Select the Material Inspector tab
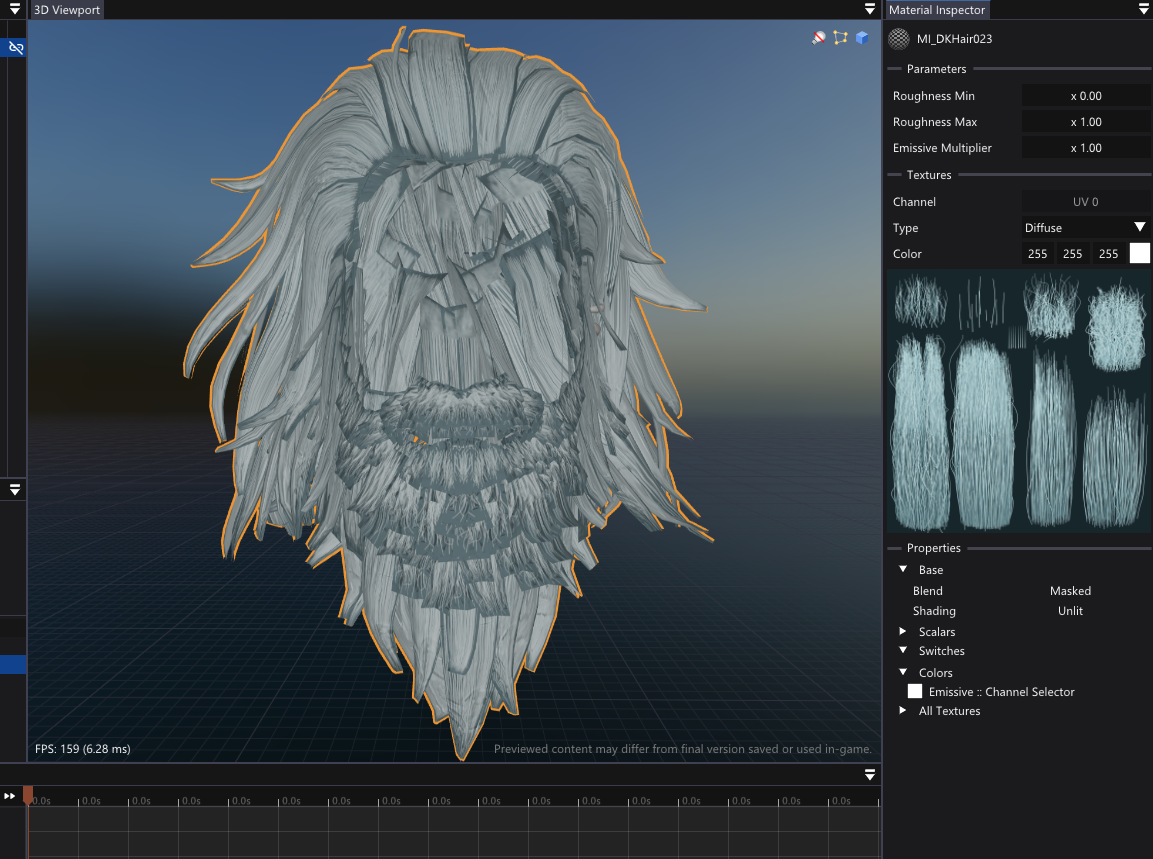Viewport: 1153px width, 859px height. point(937,10)
